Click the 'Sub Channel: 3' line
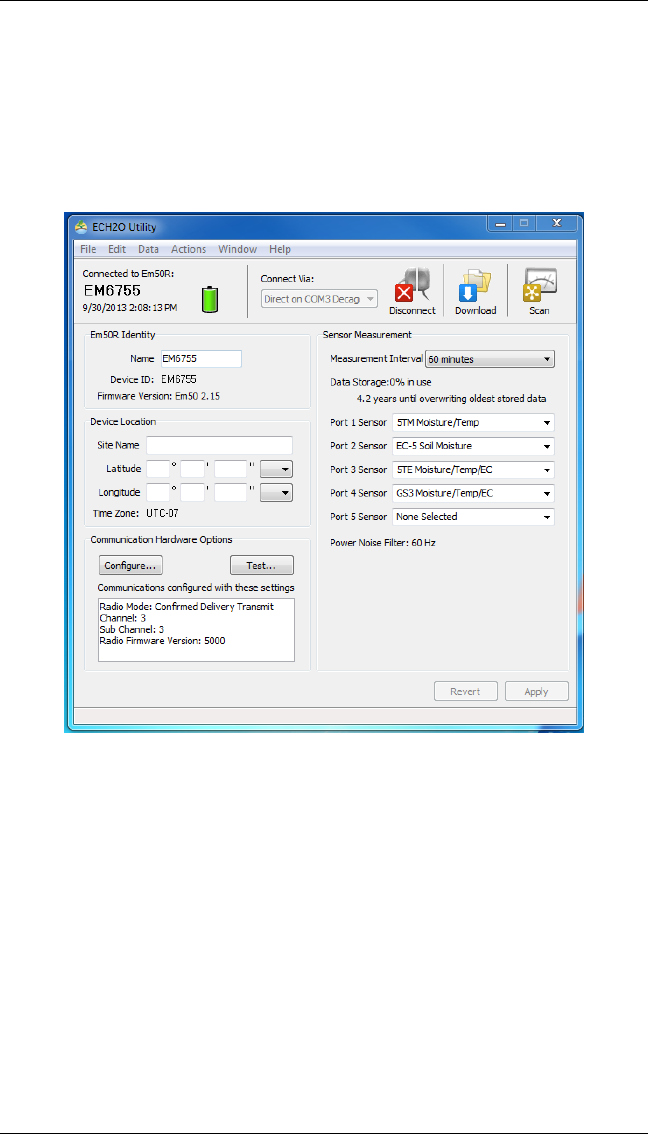648x1134 pixels. coord(130,629)
